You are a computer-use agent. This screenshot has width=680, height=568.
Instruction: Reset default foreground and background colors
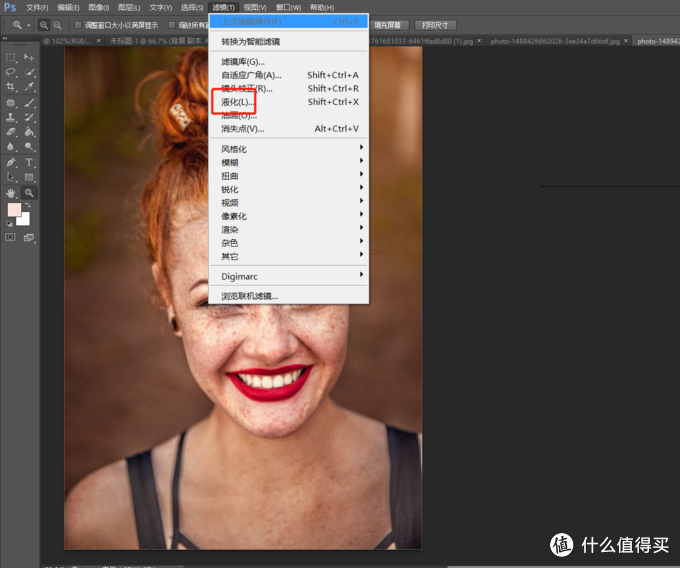point(9,224)
